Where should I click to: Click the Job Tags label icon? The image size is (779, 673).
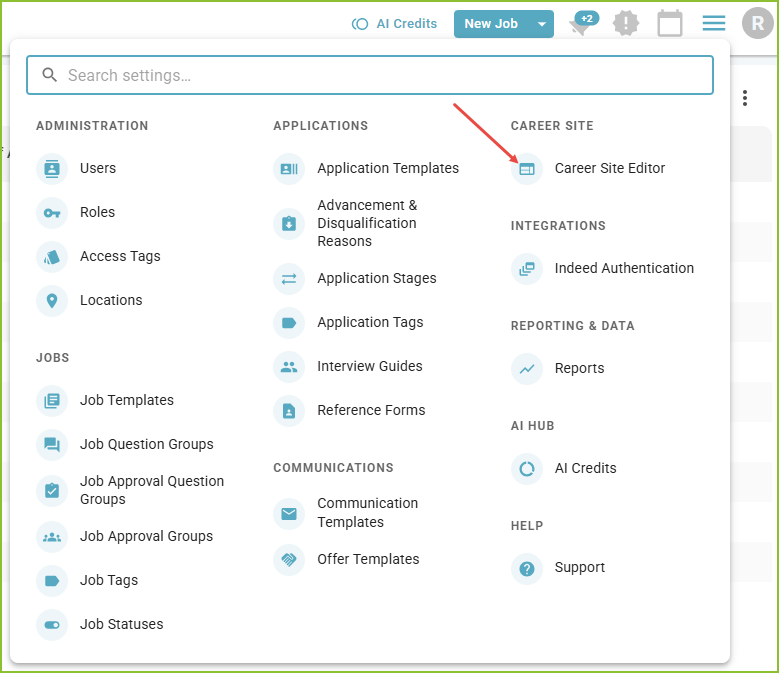[52, 581]
